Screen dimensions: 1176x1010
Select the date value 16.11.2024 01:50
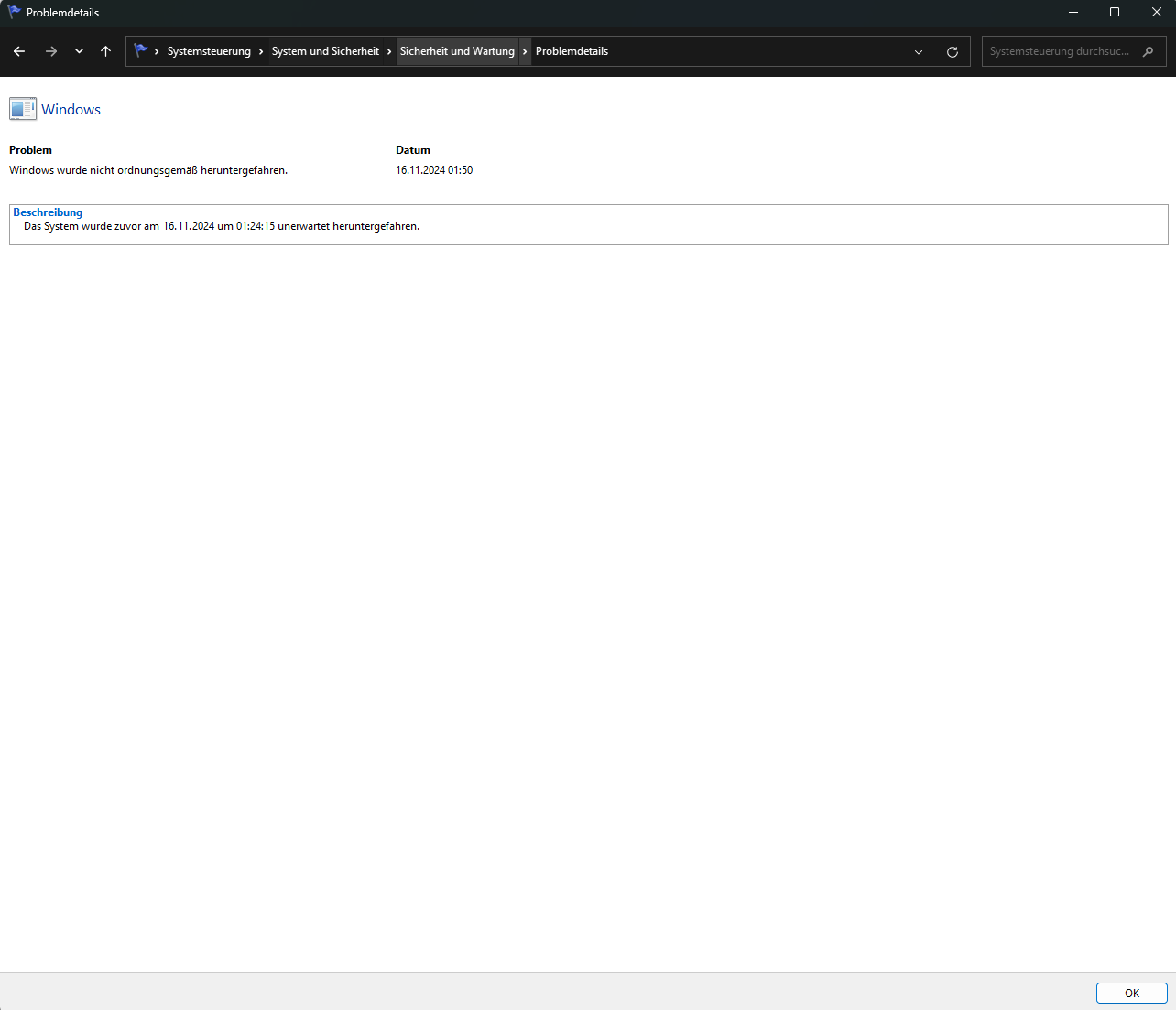click(434, 170)
